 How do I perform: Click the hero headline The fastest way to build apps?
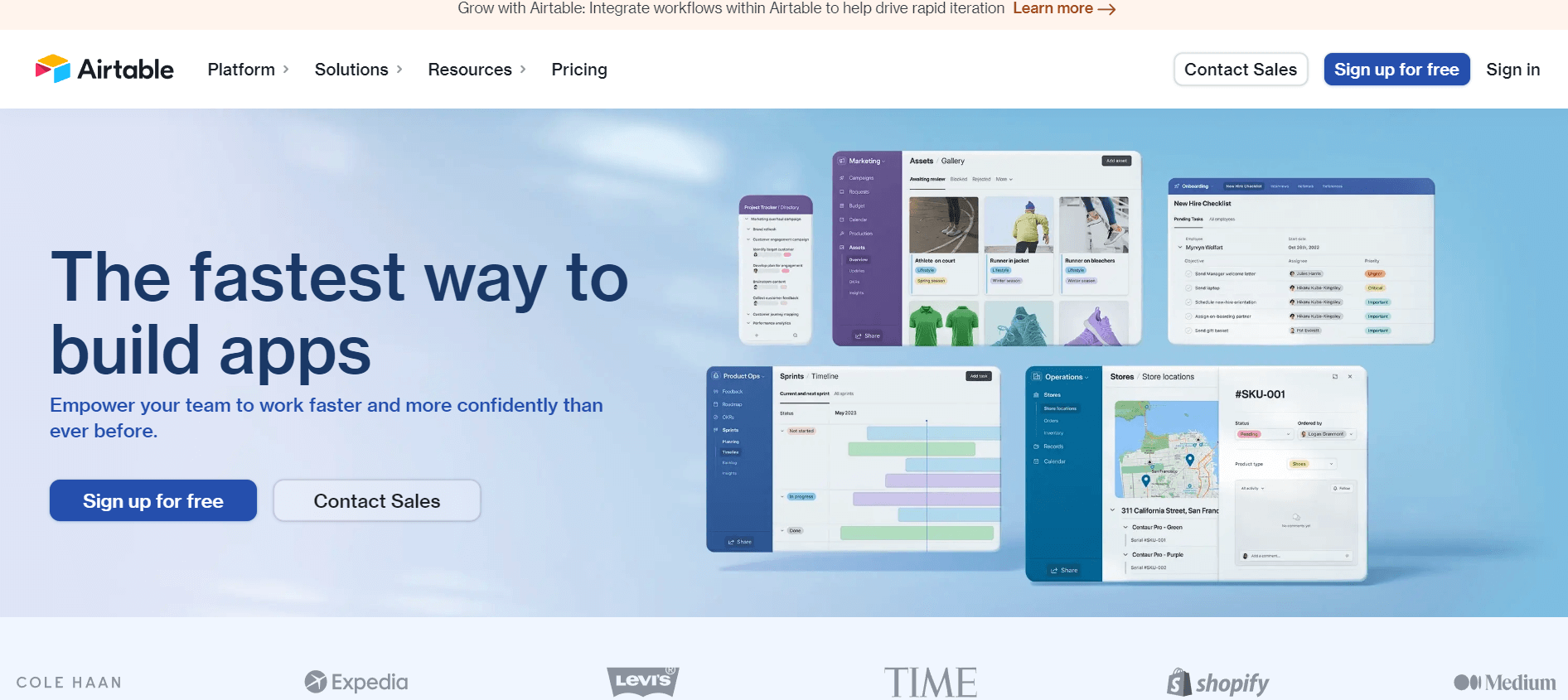(340, 313)
